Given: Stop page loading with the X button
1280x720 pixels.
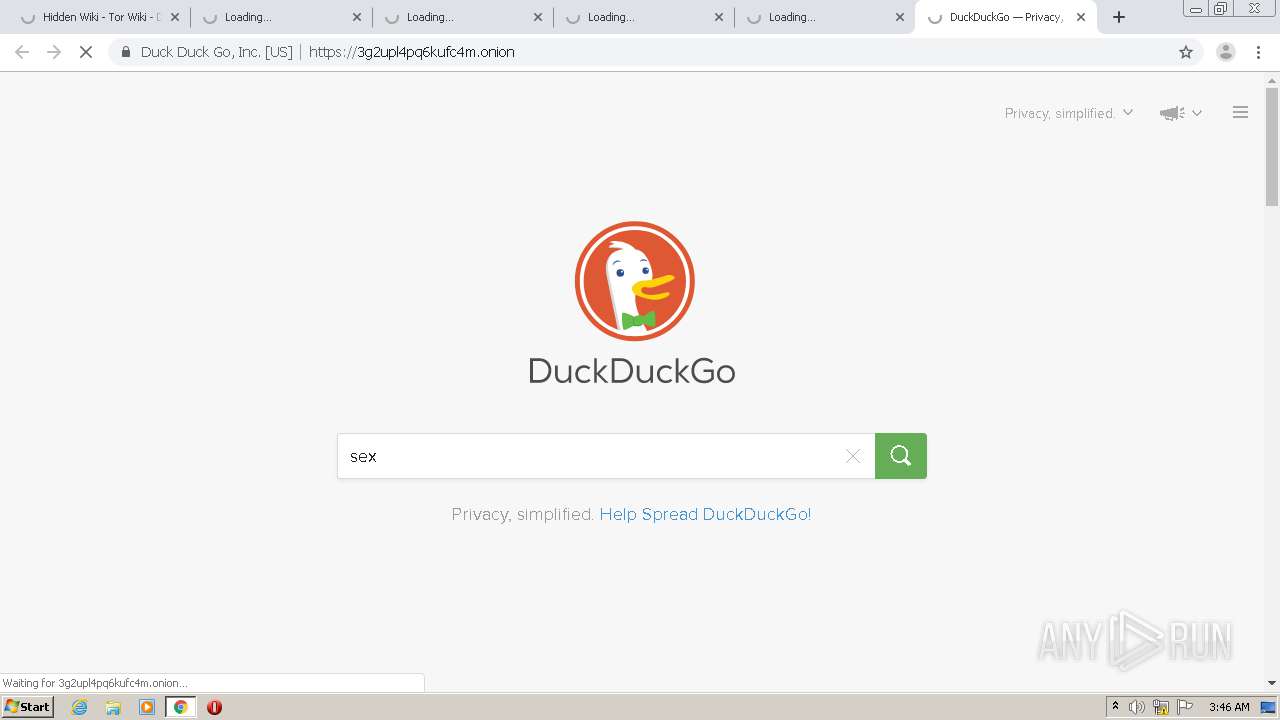Looking at the screenshot, I should pos(86,52).
